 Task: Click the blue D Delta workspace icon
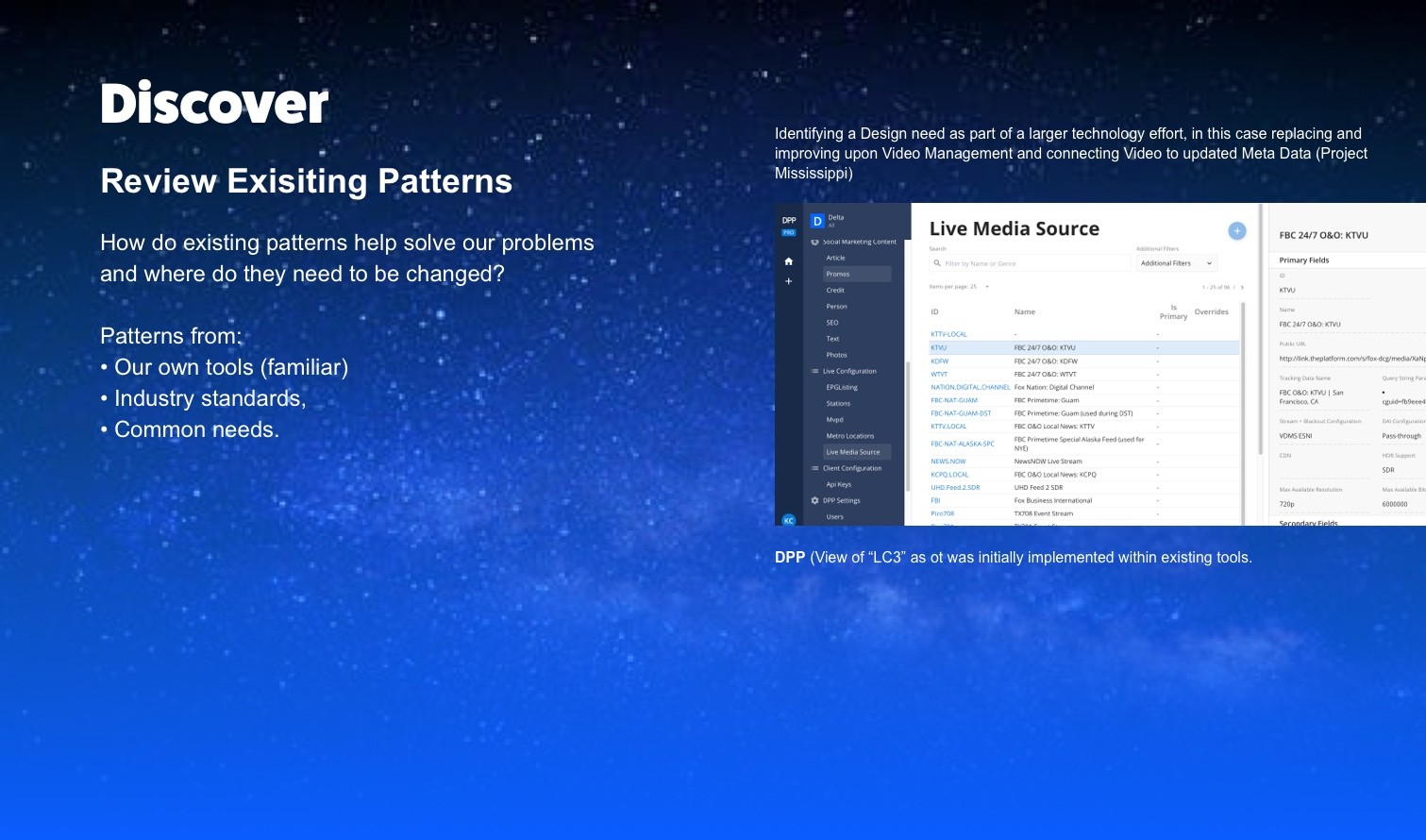pyautogui.click(x=817, y=221)
